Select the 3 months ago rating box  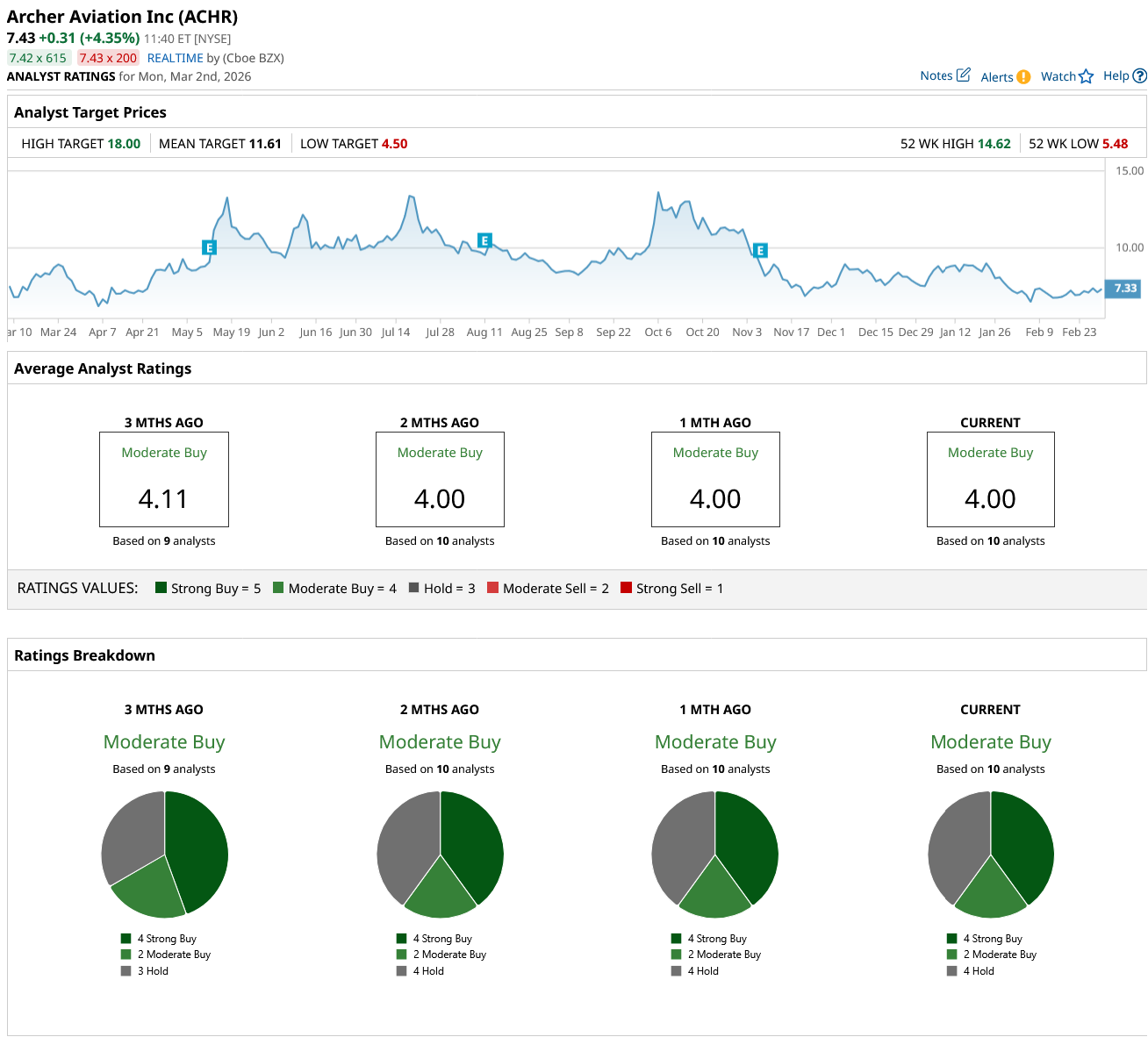164,479
